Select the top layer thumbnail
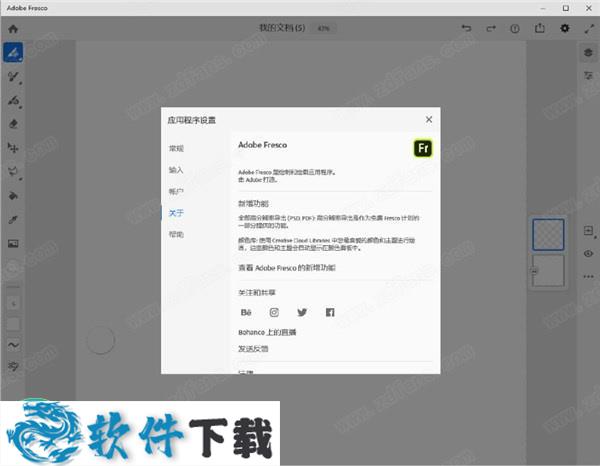 548,234
